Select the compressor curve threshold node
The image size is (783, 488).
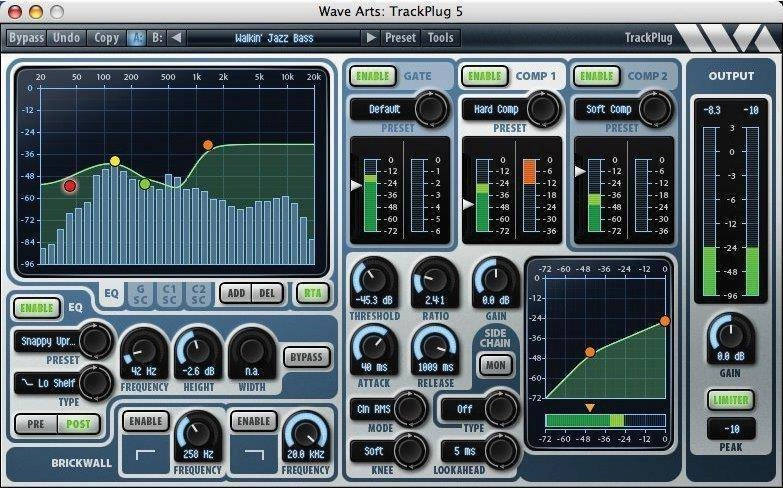click(x=590, y=352)
